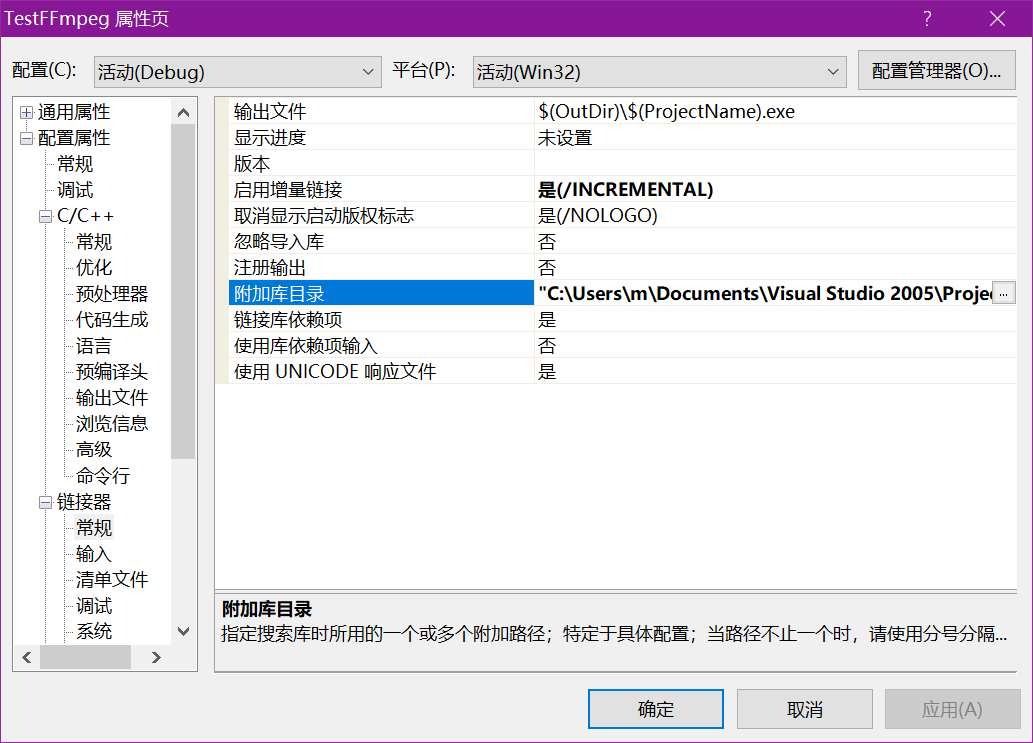The height and width of the screenshot is (743, 1033).
Task: Select 预处理器 under C/C++
Action: click(112, 294)
